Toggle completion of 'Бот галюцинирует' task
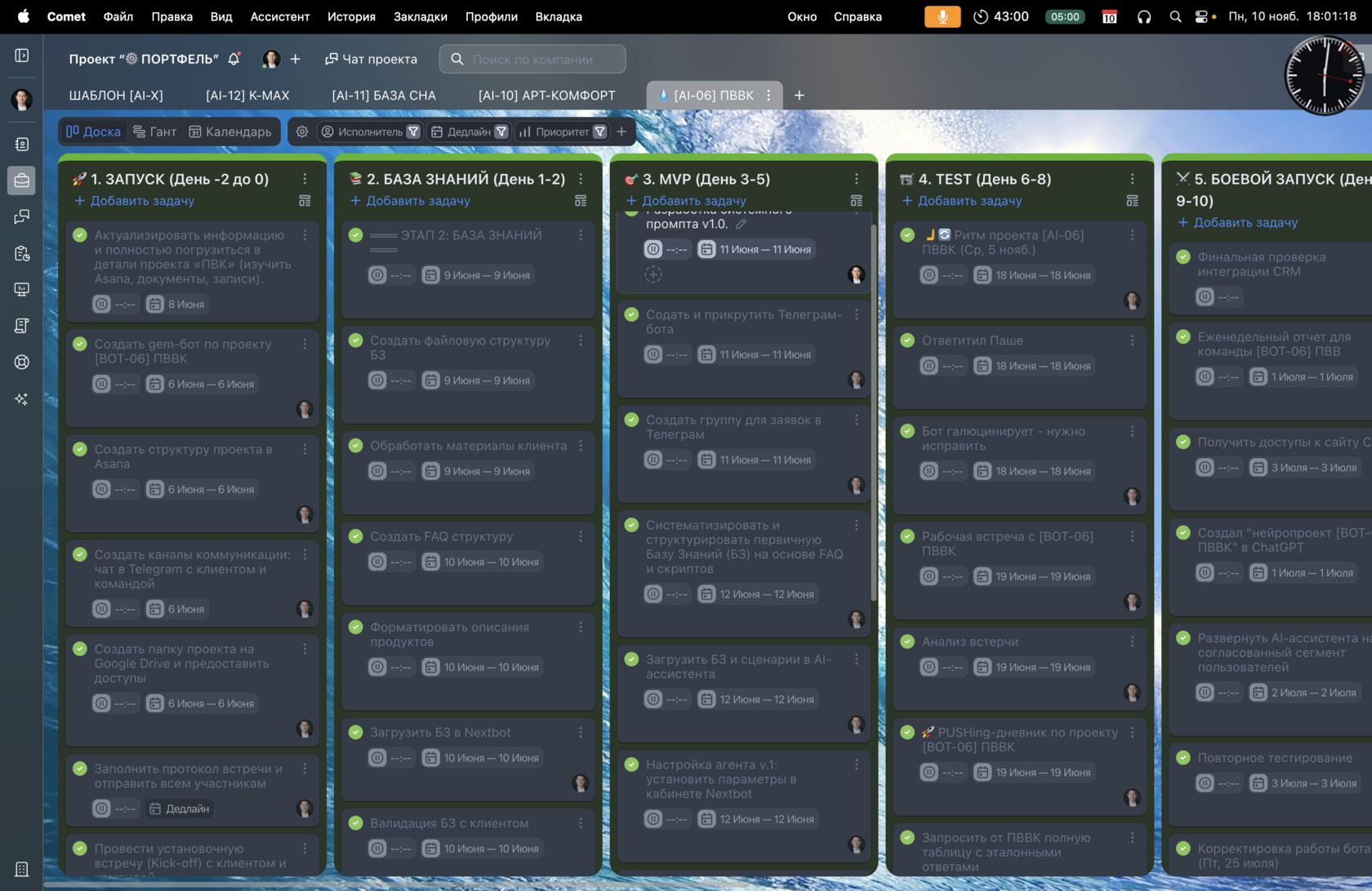1372x891 pixels. pos(907,431)
